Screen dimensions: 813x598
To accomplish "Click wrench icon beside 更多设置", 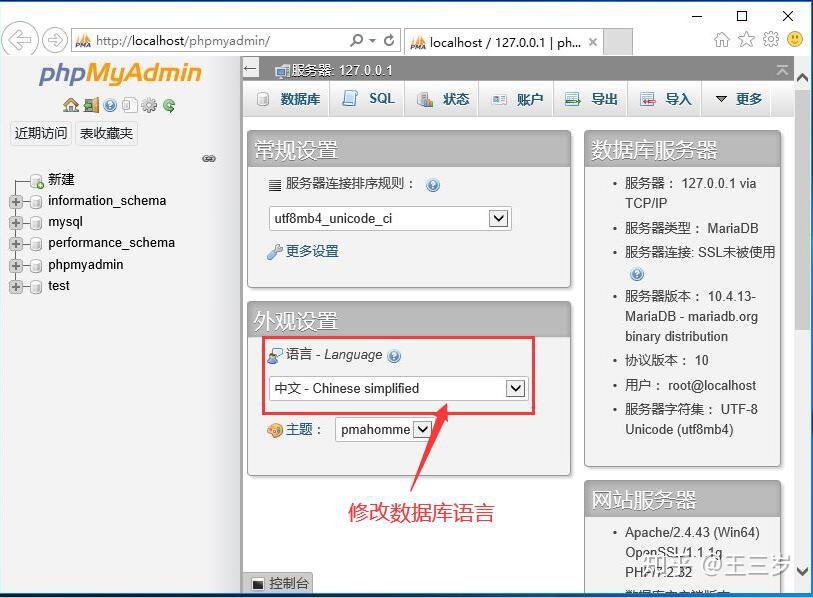I will click(x=274, y=252).
